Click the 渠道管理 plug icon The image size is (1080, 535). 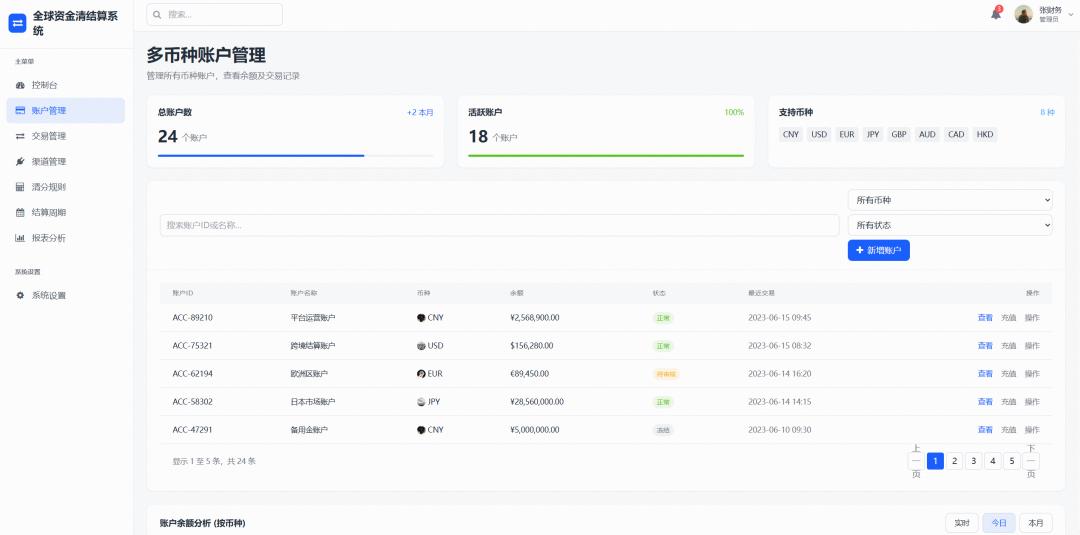(x=20, y=162)
